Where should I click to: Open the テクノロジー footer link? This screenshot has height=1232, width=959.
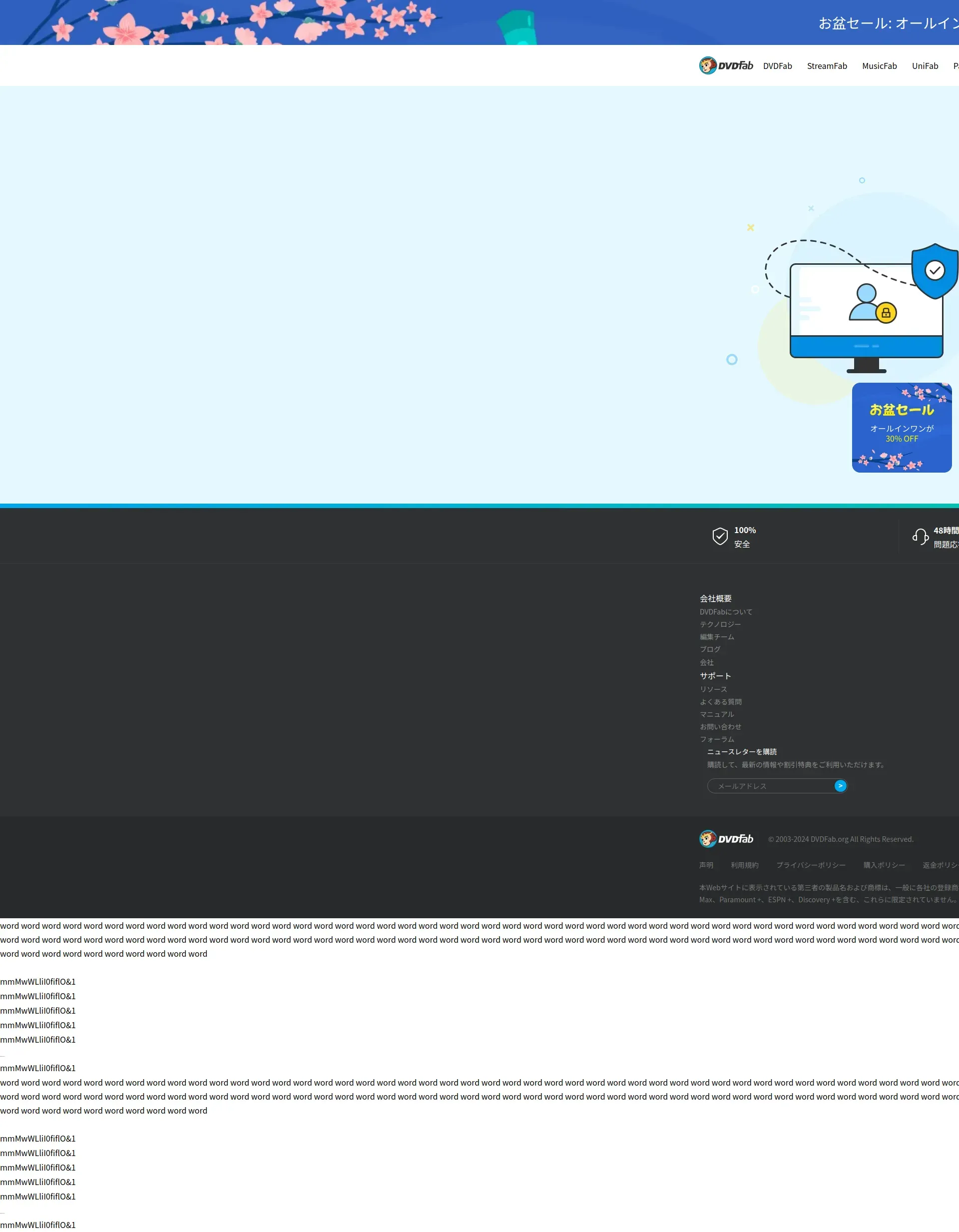coord(720,624)
